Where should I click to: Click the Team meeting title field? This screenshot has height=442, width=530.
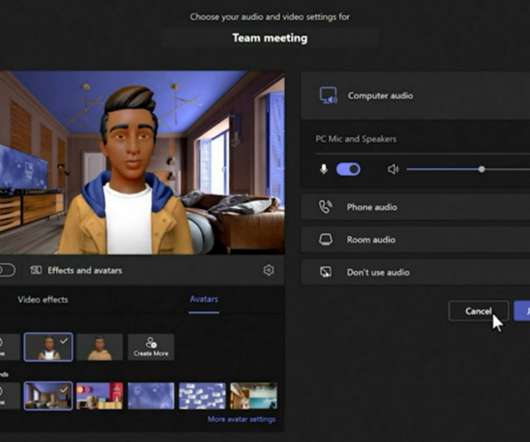270,38
